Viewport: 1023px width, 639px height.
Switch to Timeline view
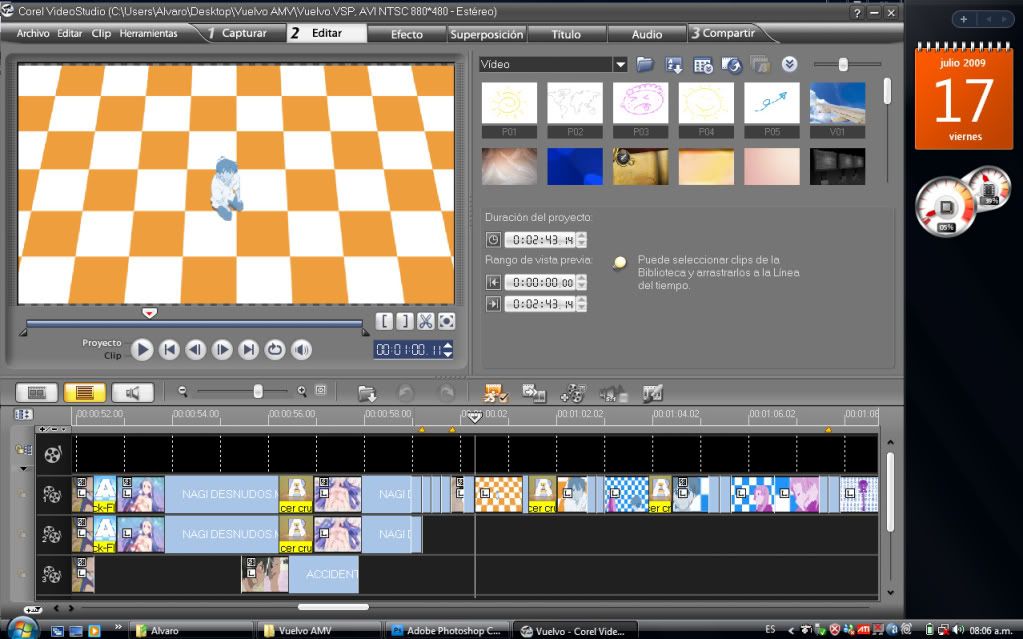(x=85, y=392)
